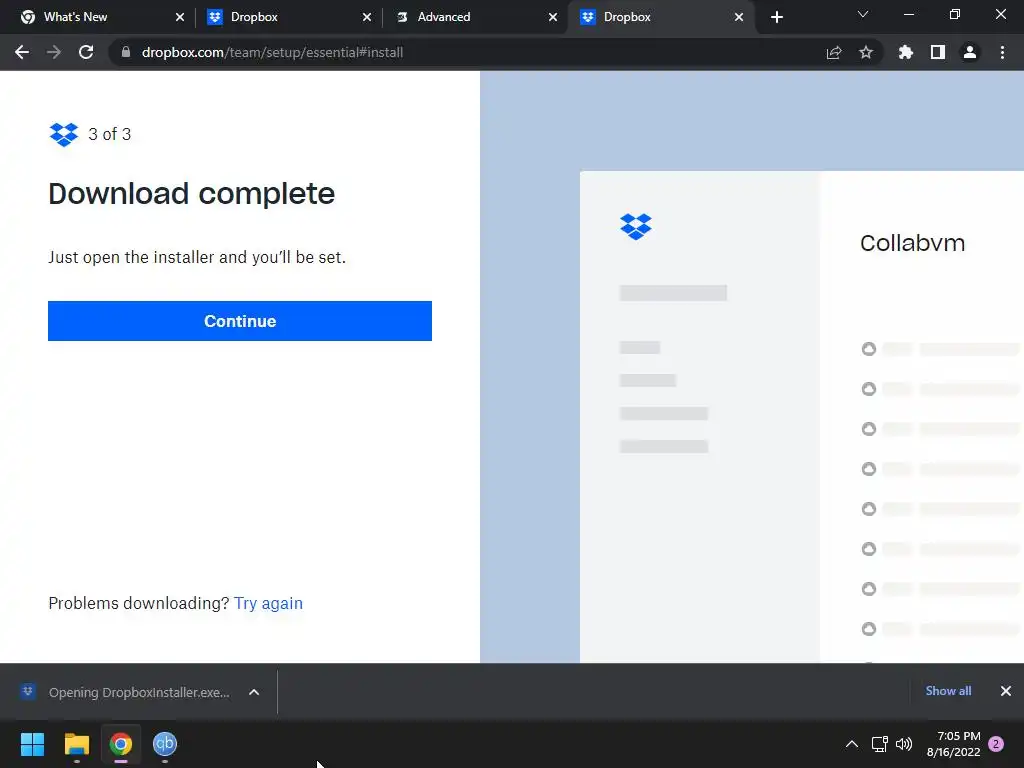The width and height of the screenshot is (1024, 768).
Task: Click Show all downloads
Action: pos(948,691)
